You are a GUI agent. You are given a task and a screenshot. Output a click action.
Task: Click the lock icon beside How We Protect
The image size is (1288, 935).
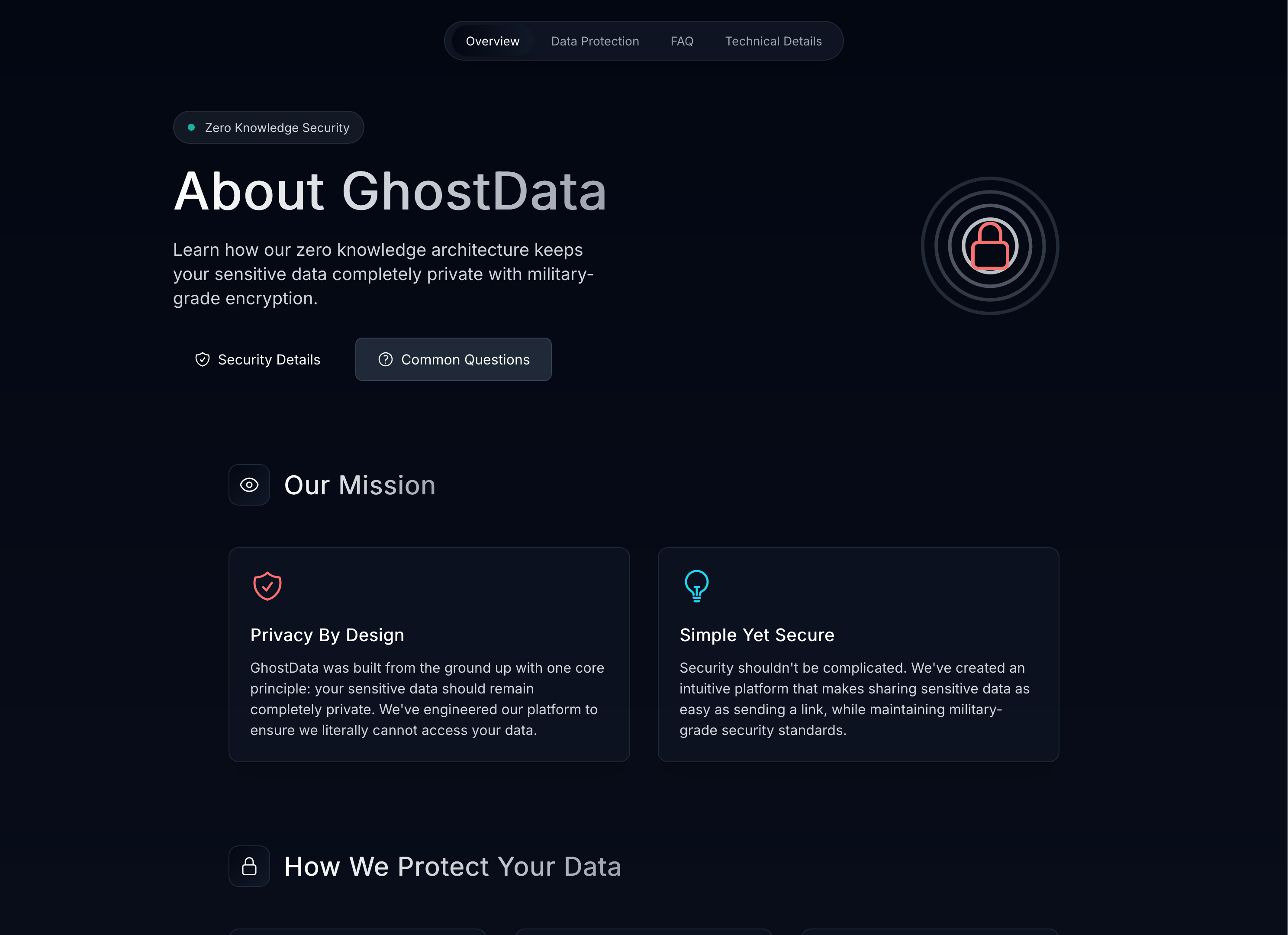pyautogui.click(x=249, y=866)
